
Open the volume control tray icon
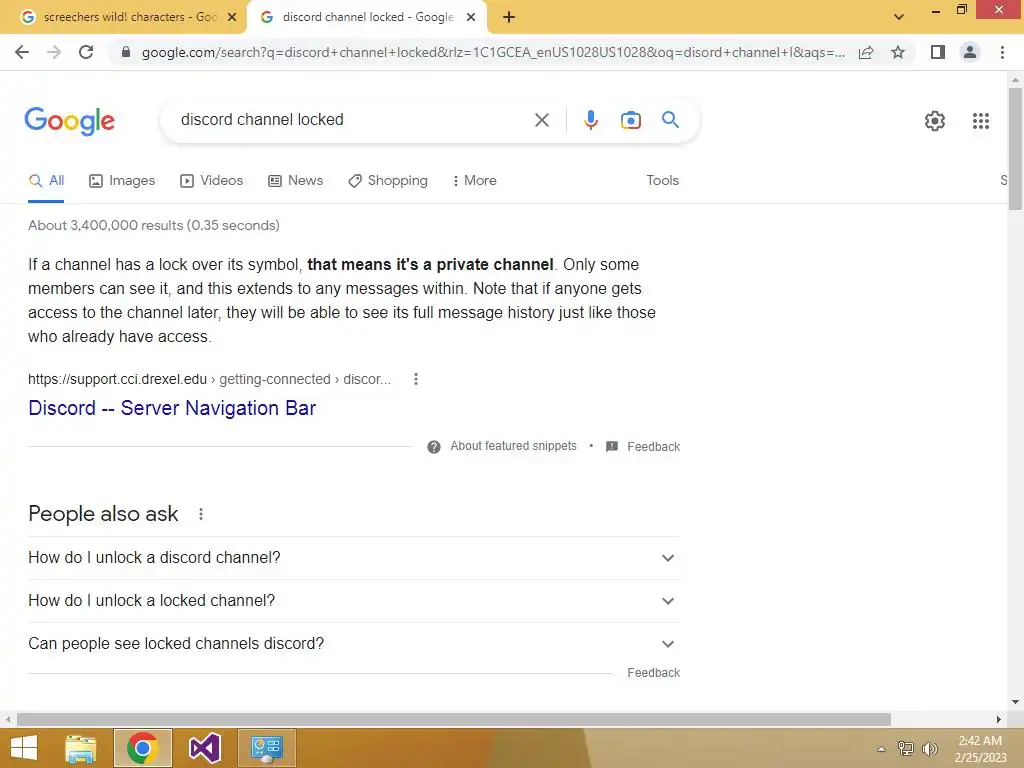tap(929, 749)
